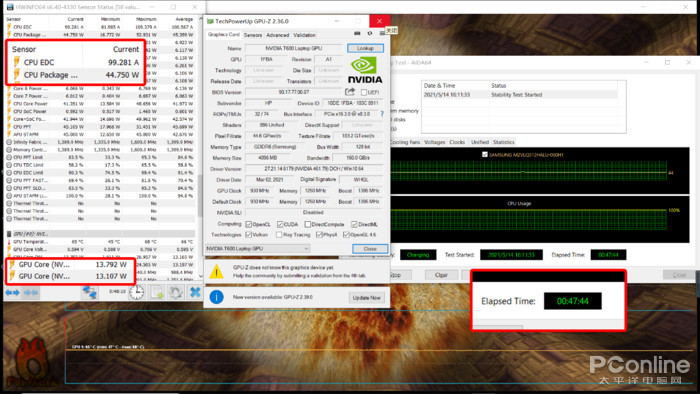Screen dimensions: 700x394
Task: Click the Close button in GPU-Z
Action: pos(370,249)
